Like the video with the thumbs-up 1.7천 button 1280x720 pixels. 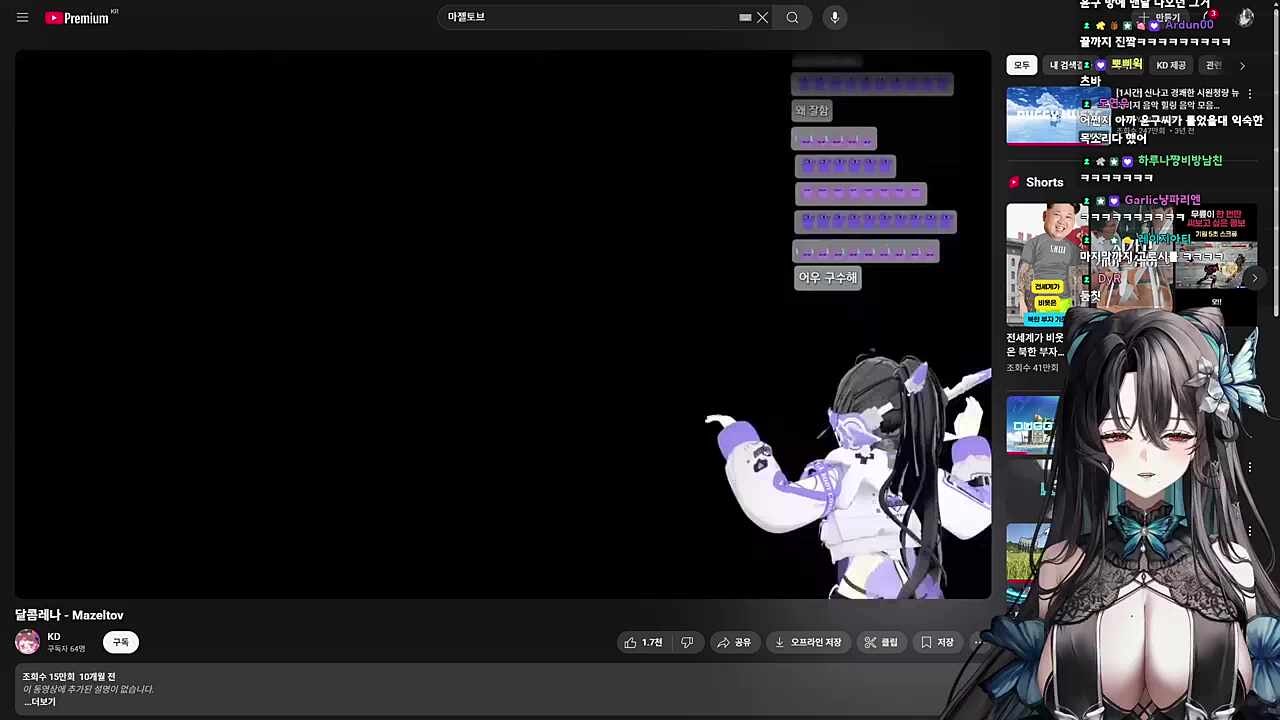click(x=643, y=642)
